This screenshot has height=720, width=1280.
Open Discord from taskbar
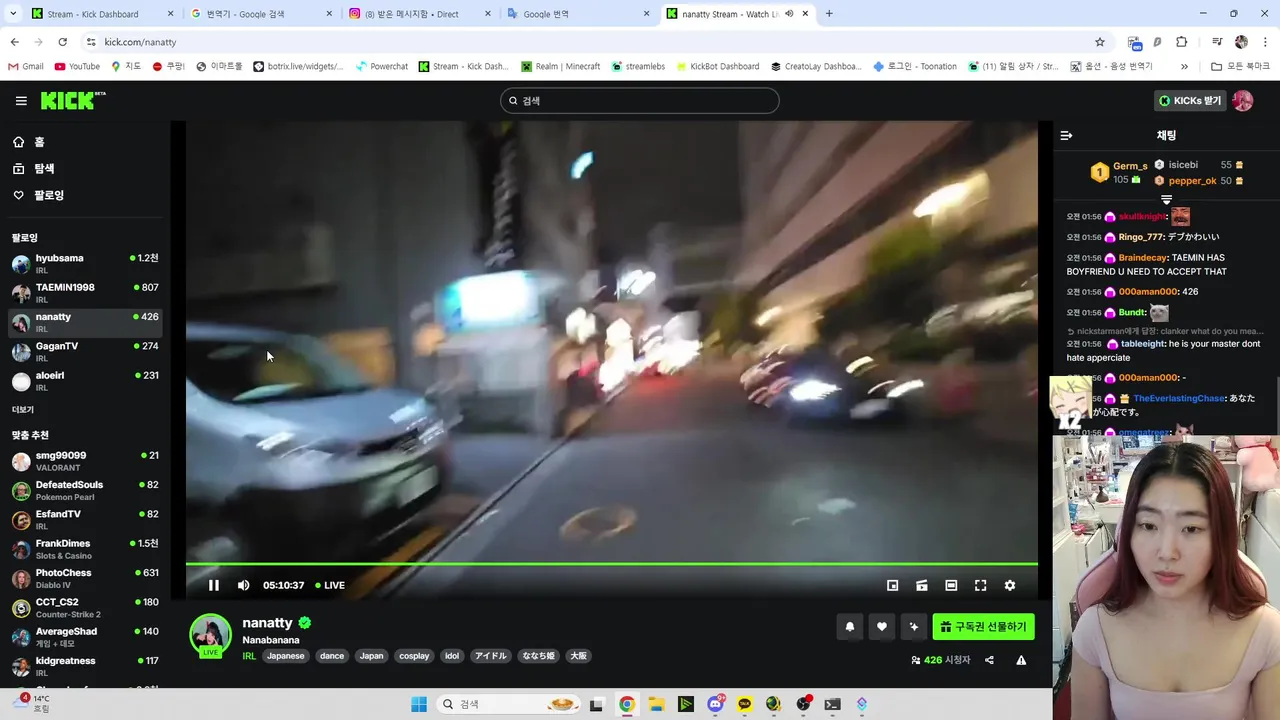click(x=715, y=704)
